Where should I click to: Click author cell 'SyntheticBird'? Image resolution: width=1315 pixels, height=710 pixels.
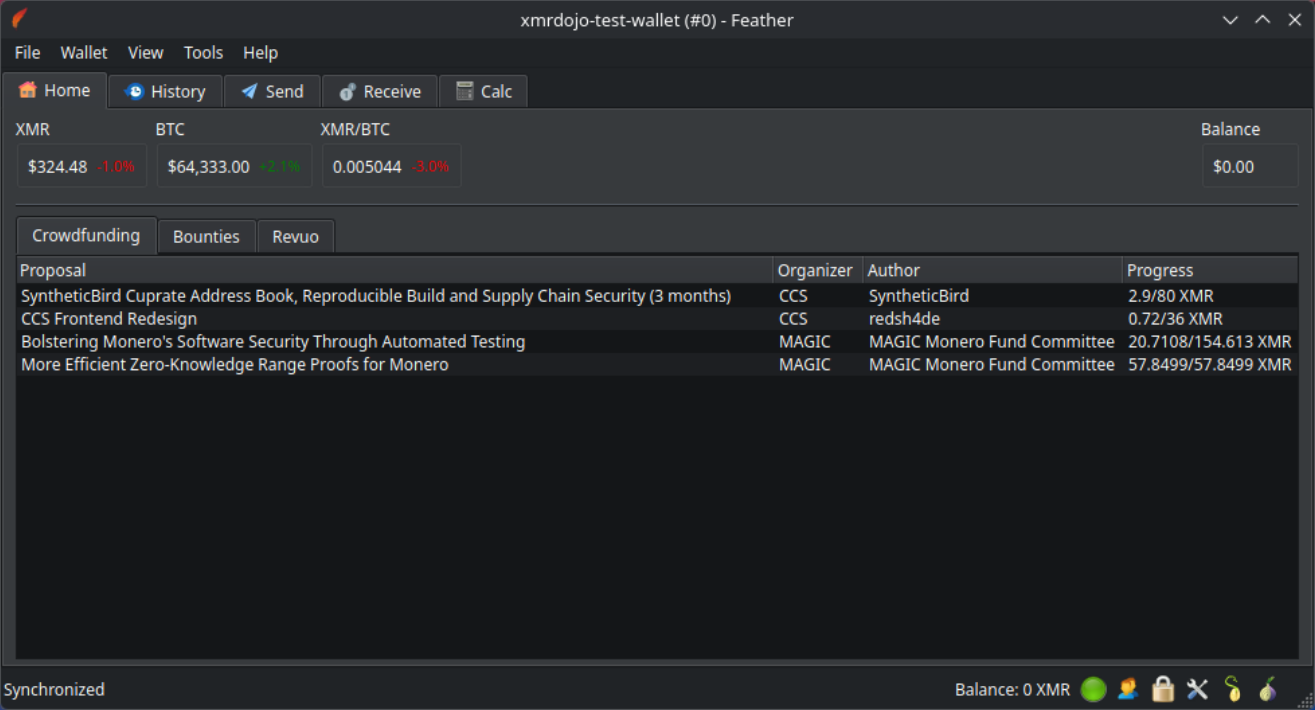coord(919,296)
